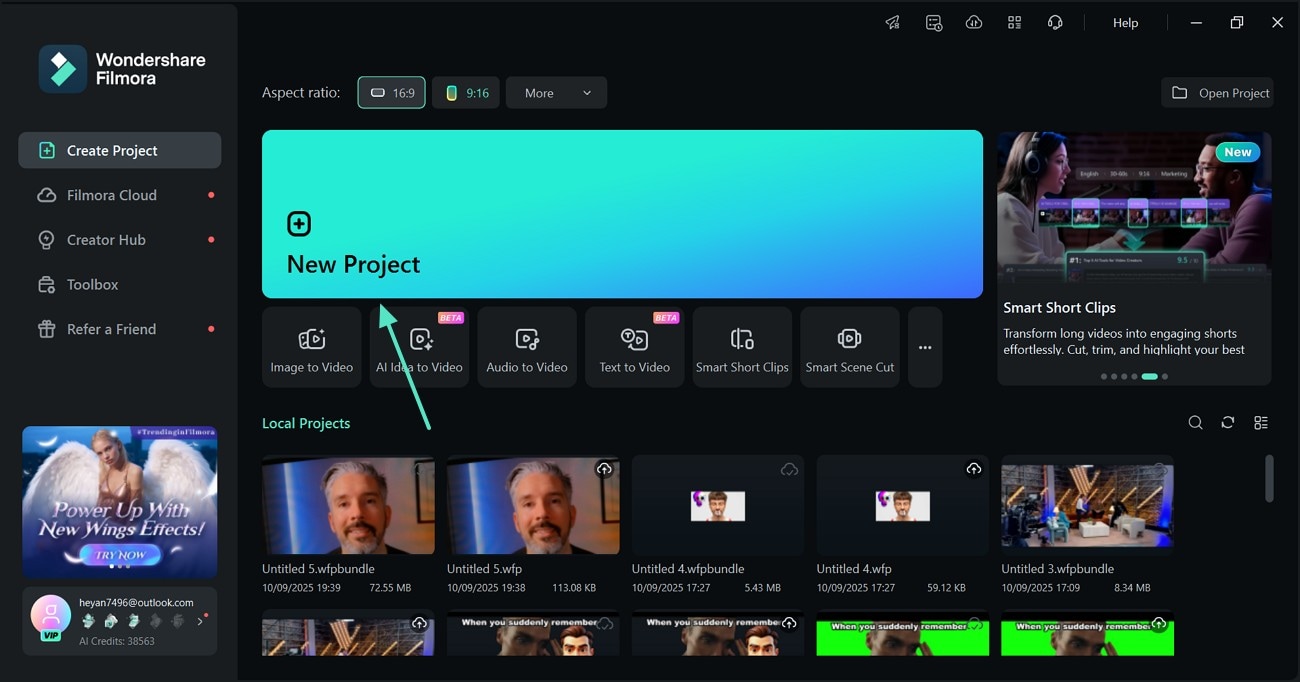The image size is (1300, 682).
Task: Expand the ellipsis for more creation tools
Action: 924,346
